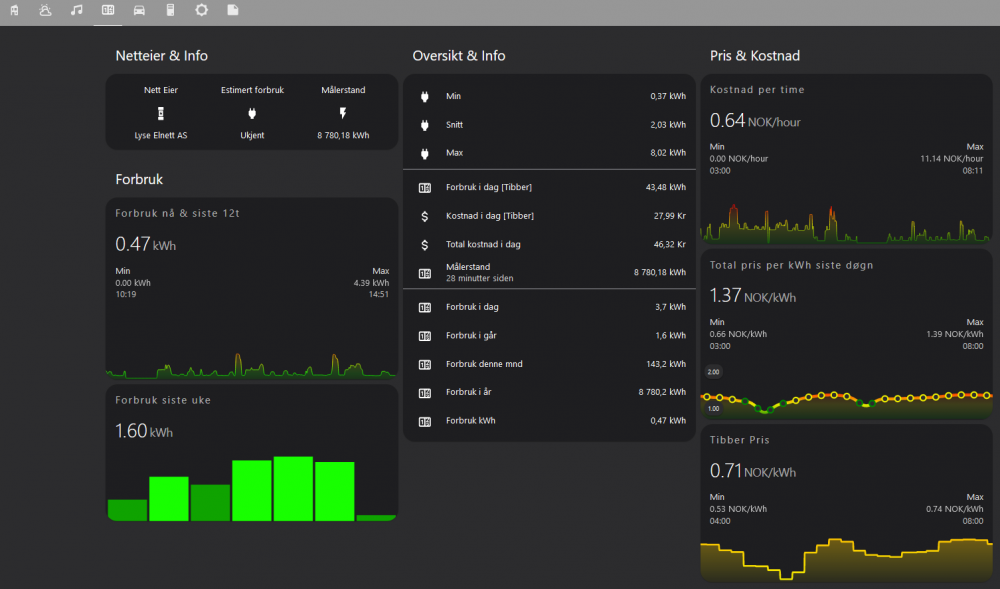The width and height of the screenshot is (1000, 589).
Task: Open the Forbruk denne mnd entity row
Action: click(x=549, y=364)
